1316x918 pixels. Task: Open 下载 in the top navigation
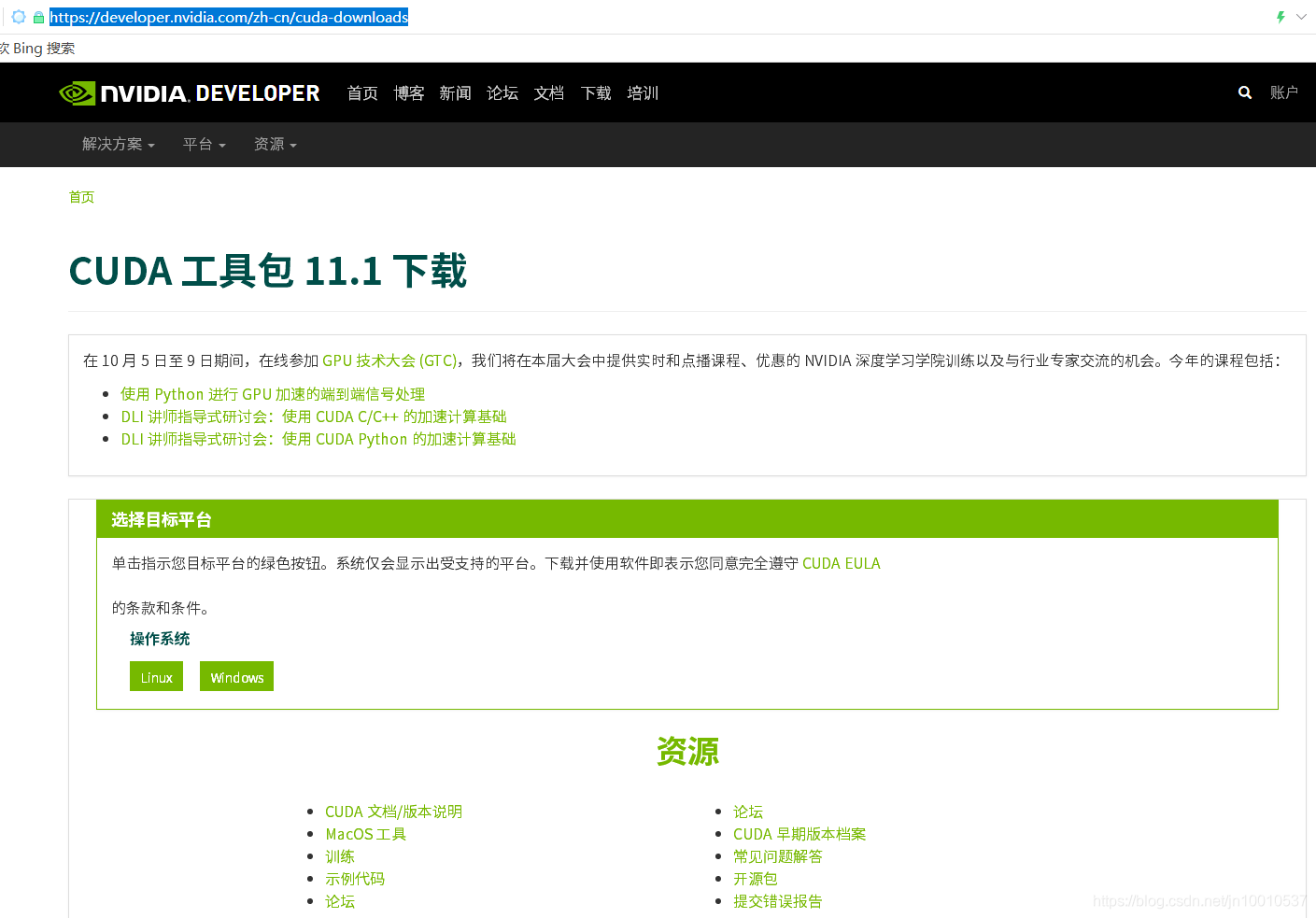click(x=596, y=93)
